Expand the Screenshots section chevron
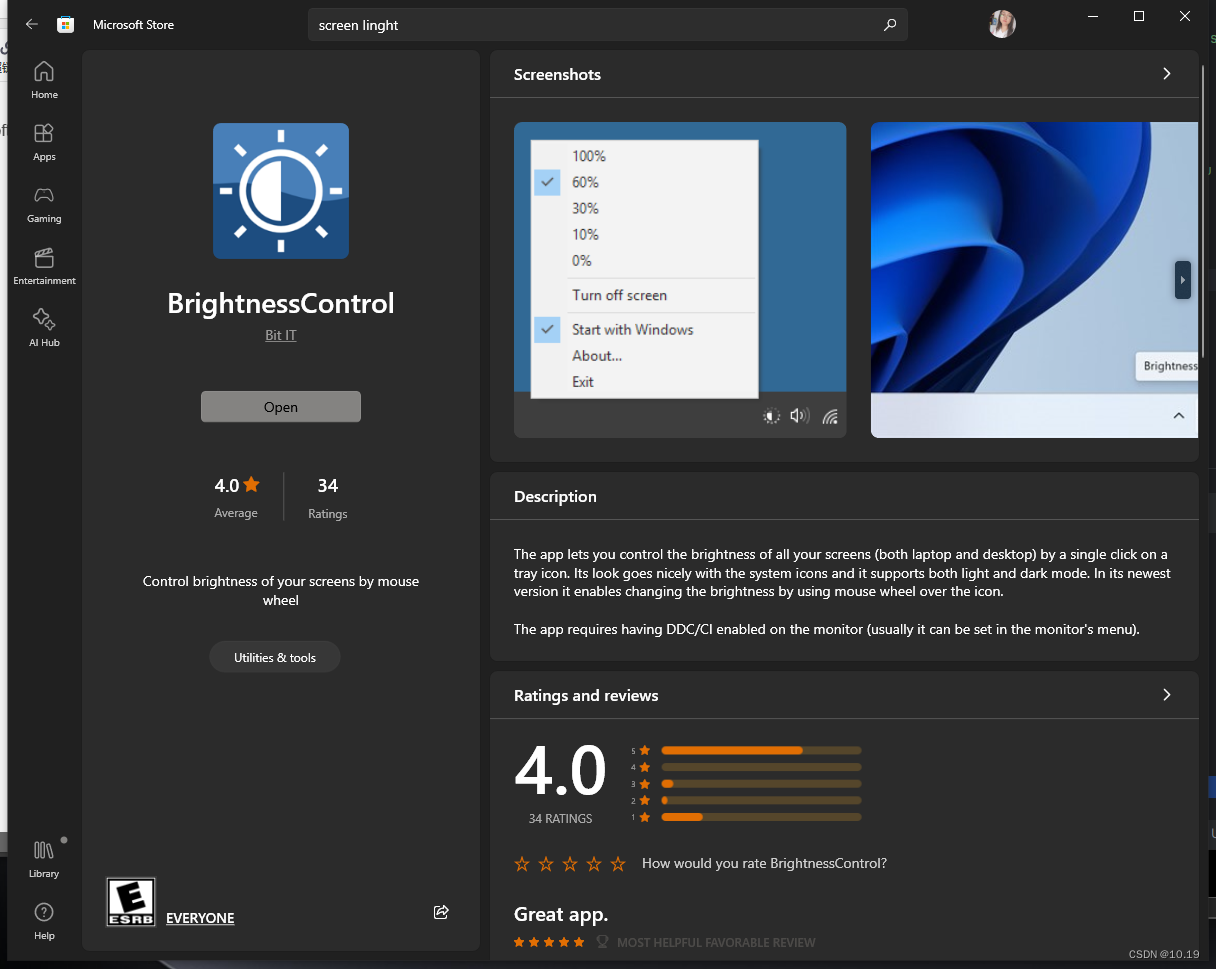The image size is (1216, 969). [x=1166, y=74]
